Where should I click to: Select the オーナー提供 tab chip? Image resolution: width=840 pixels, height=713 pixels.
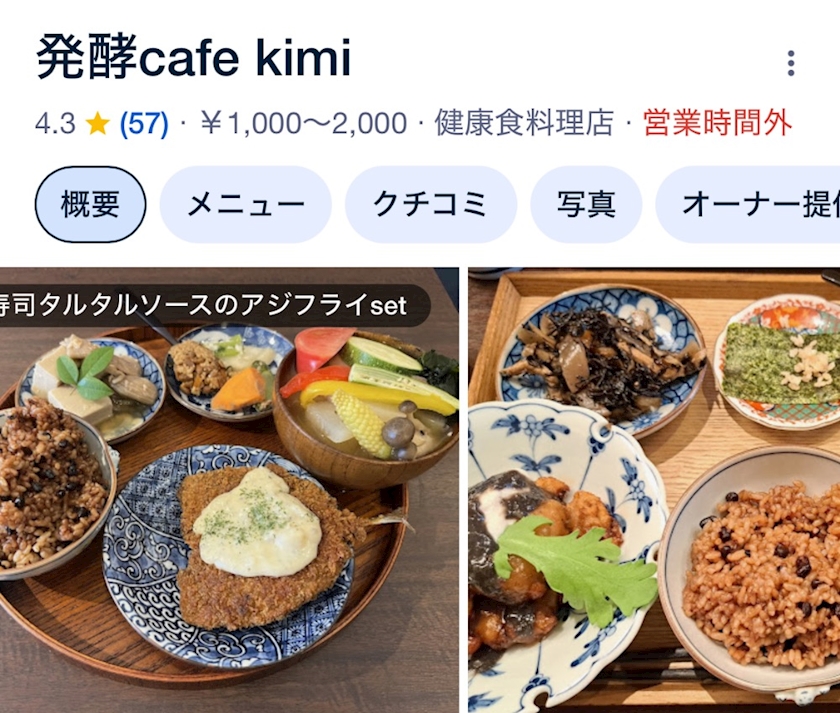point(748,204)
